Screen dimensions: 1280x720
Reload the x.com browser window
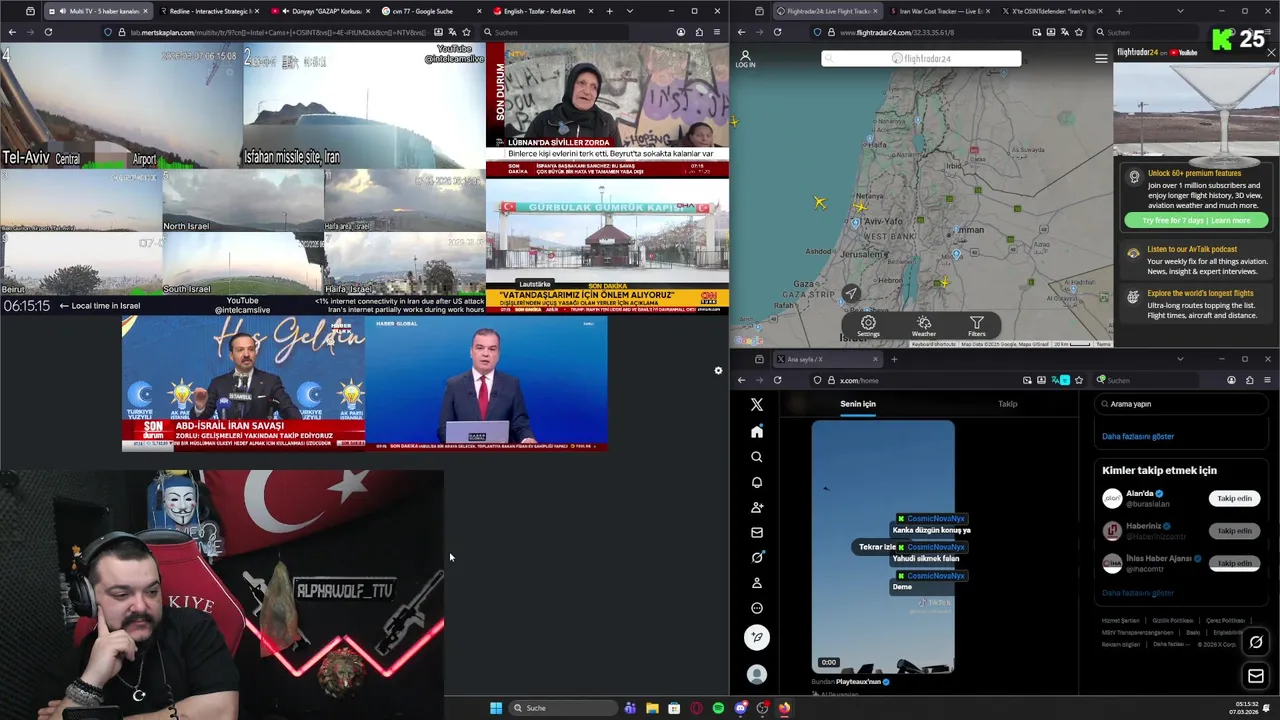pos(777,380)
